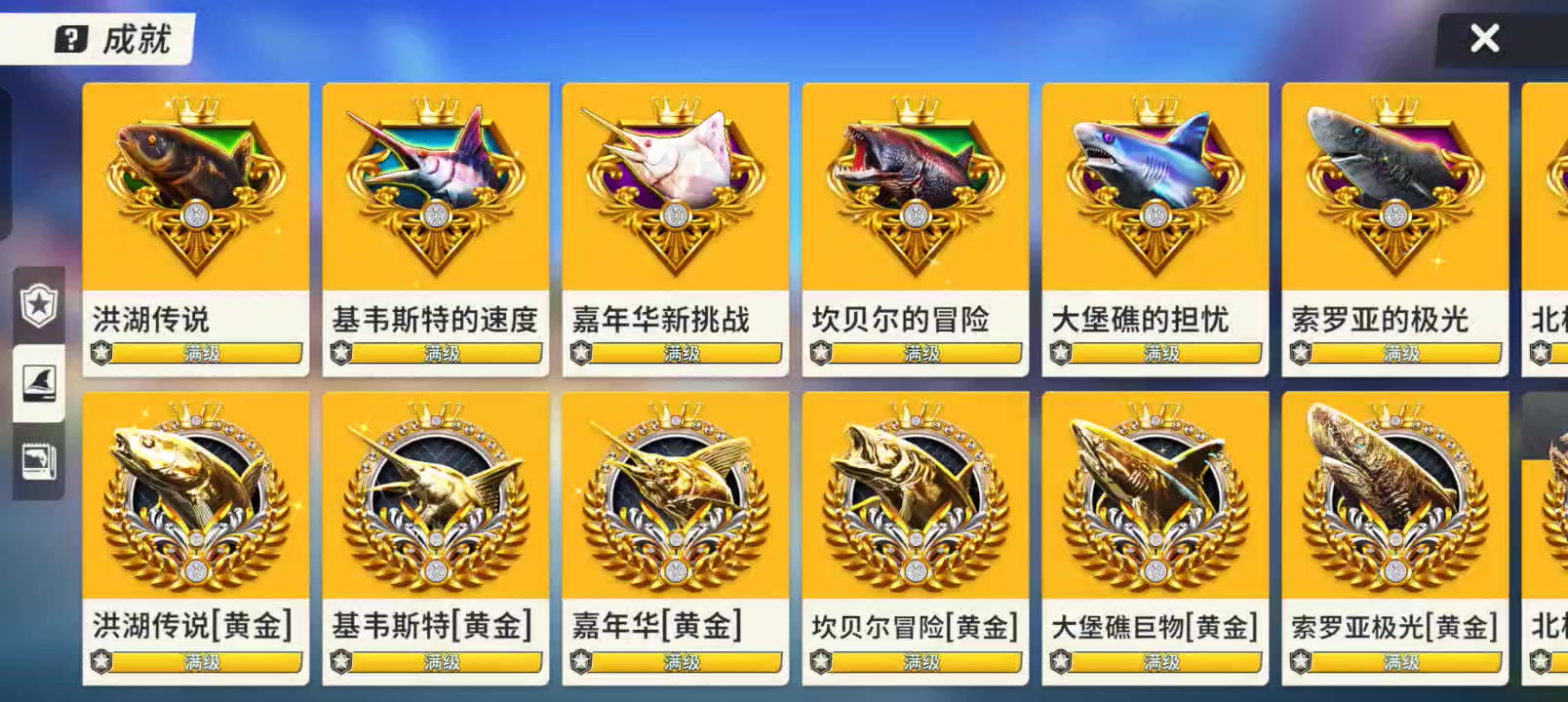Click the 满级 progress bar under 洪湖传说
1568x702 pixels.
[x=203, y=353]
